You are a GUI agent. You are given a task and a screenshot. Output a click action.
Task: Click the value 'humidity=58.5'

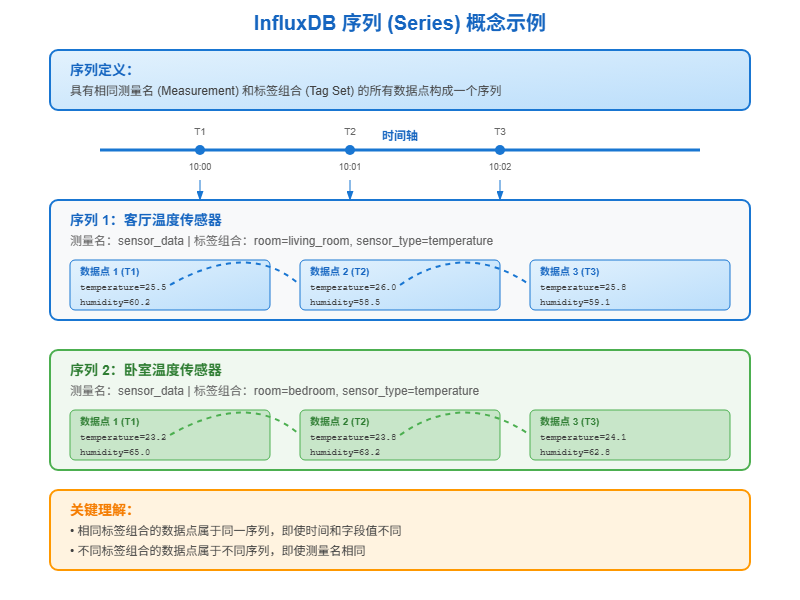click(x=345, y=302)
